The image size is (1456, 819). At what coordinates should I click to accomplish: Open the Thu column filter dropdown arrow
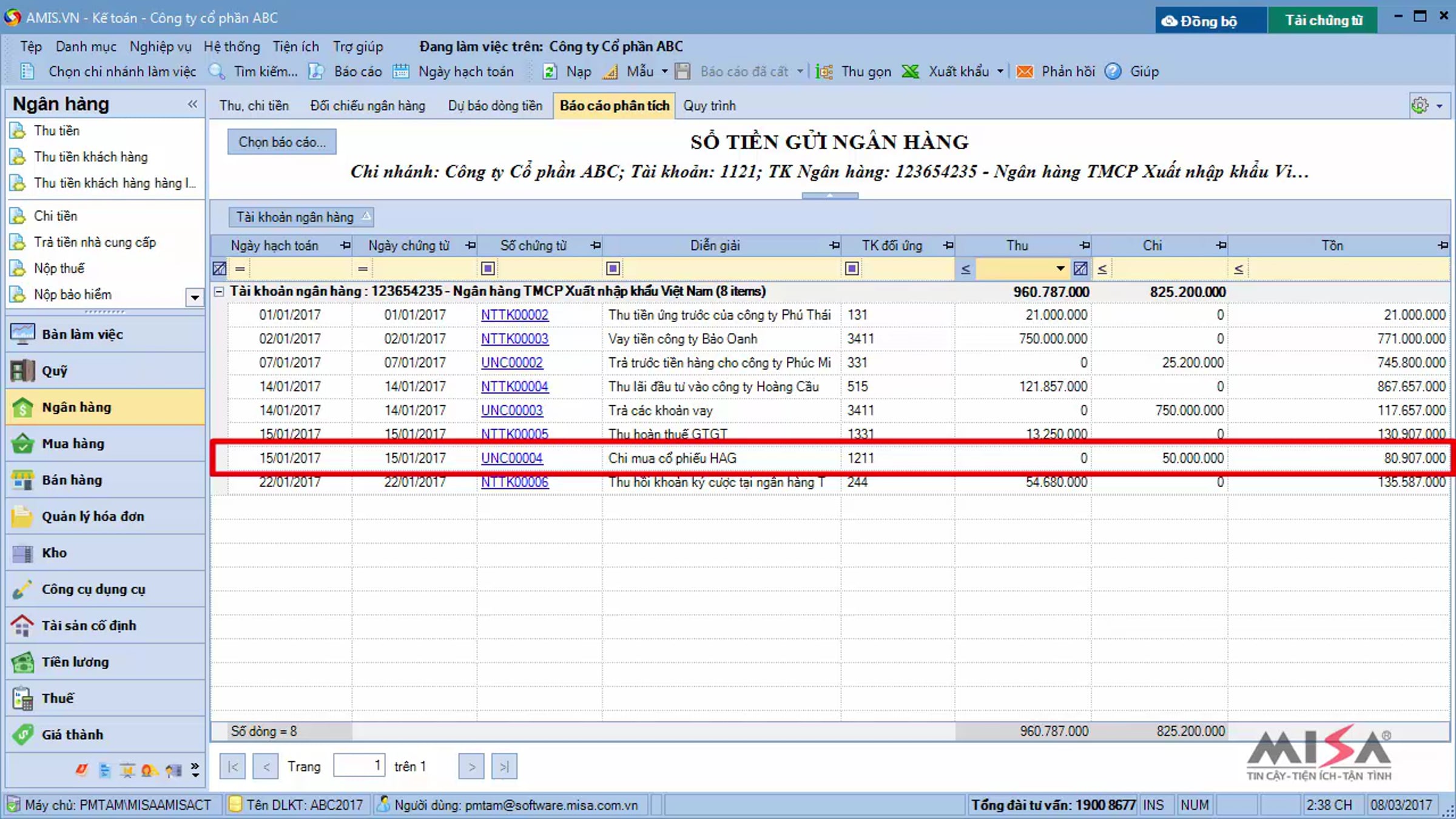pyautogui.click(x=1060, y=268)
